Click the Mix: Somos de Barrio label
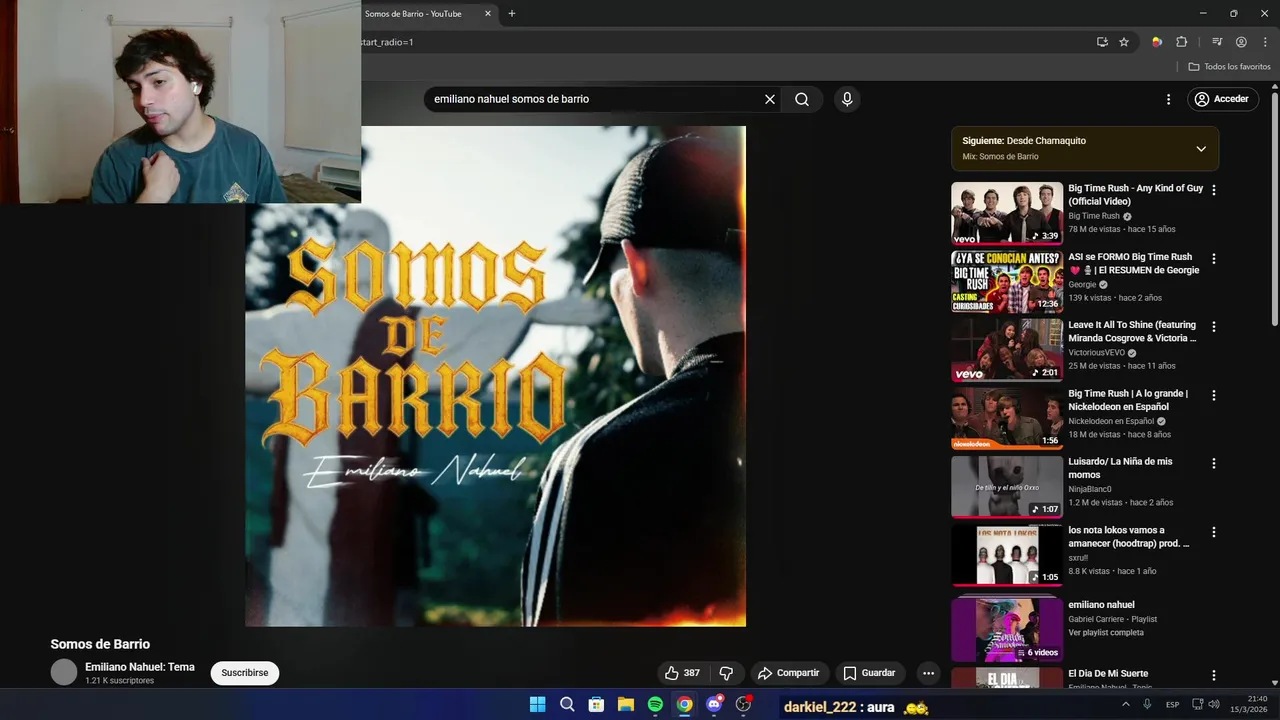 [x=1000, y=156]
